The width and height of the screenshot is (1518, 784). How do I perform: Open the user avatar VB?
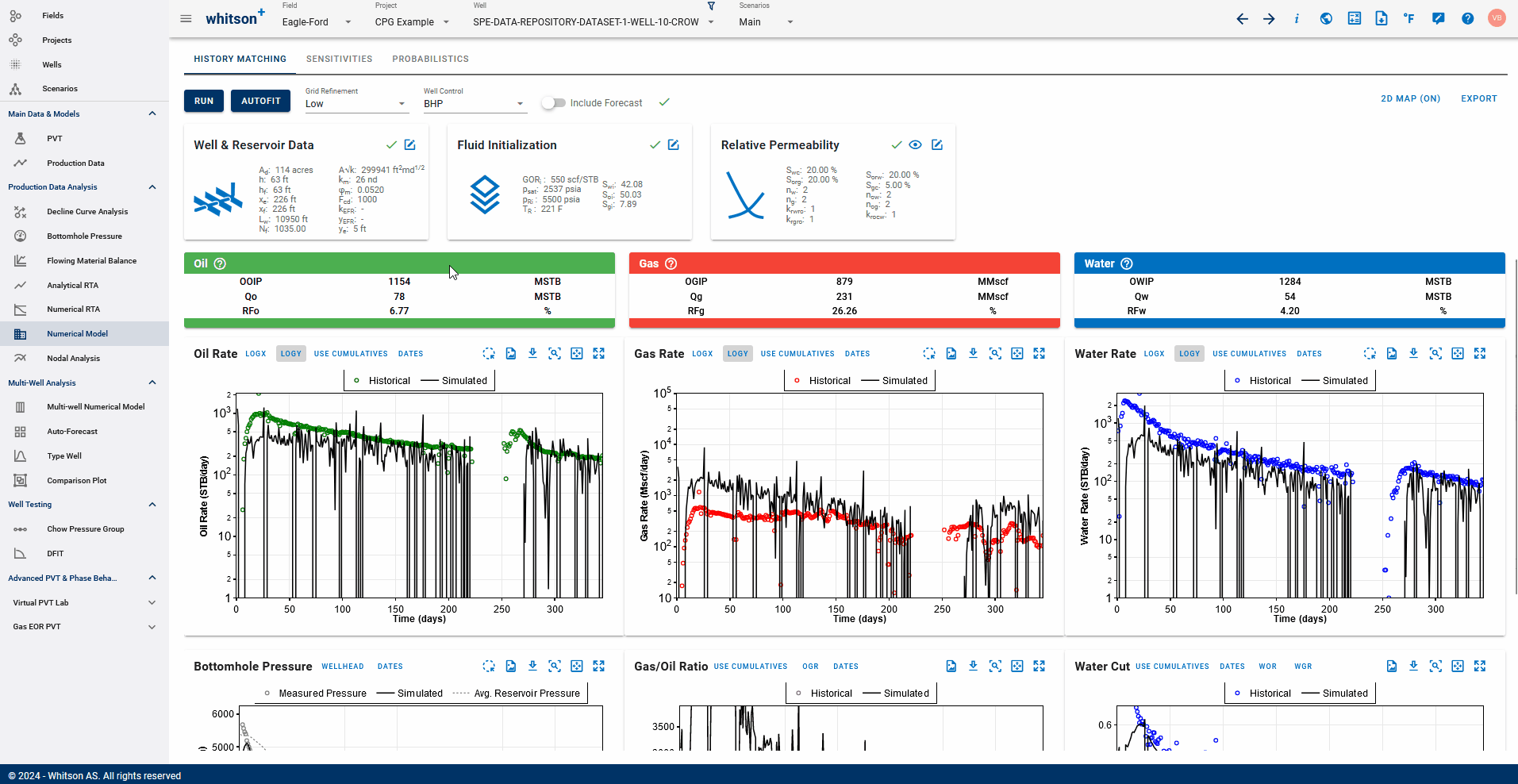coord(1497,18)
